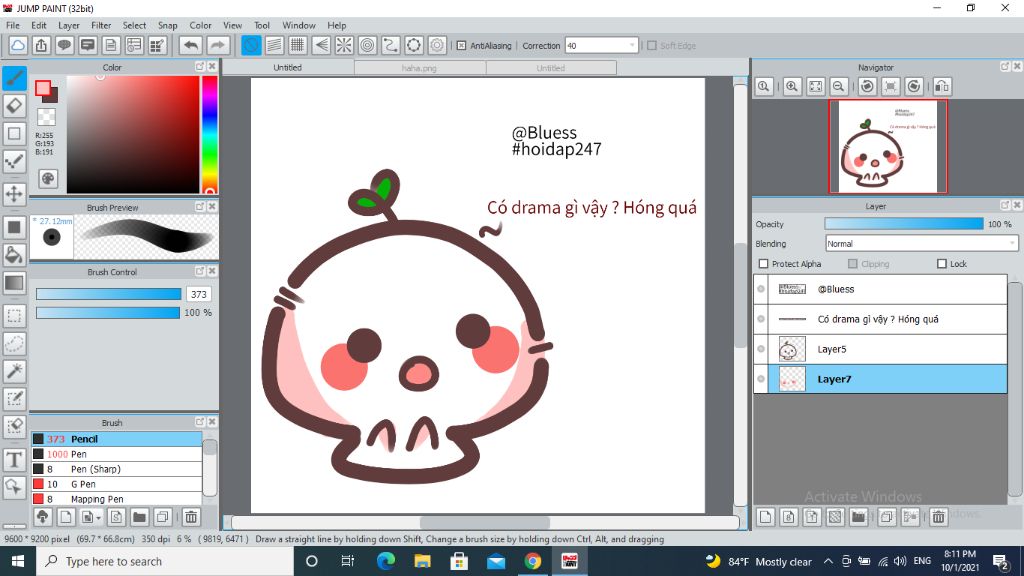The width and height of the screenshot is (1024, 576).
Task: Click the foreground color swatch
Action: (43, 88)
